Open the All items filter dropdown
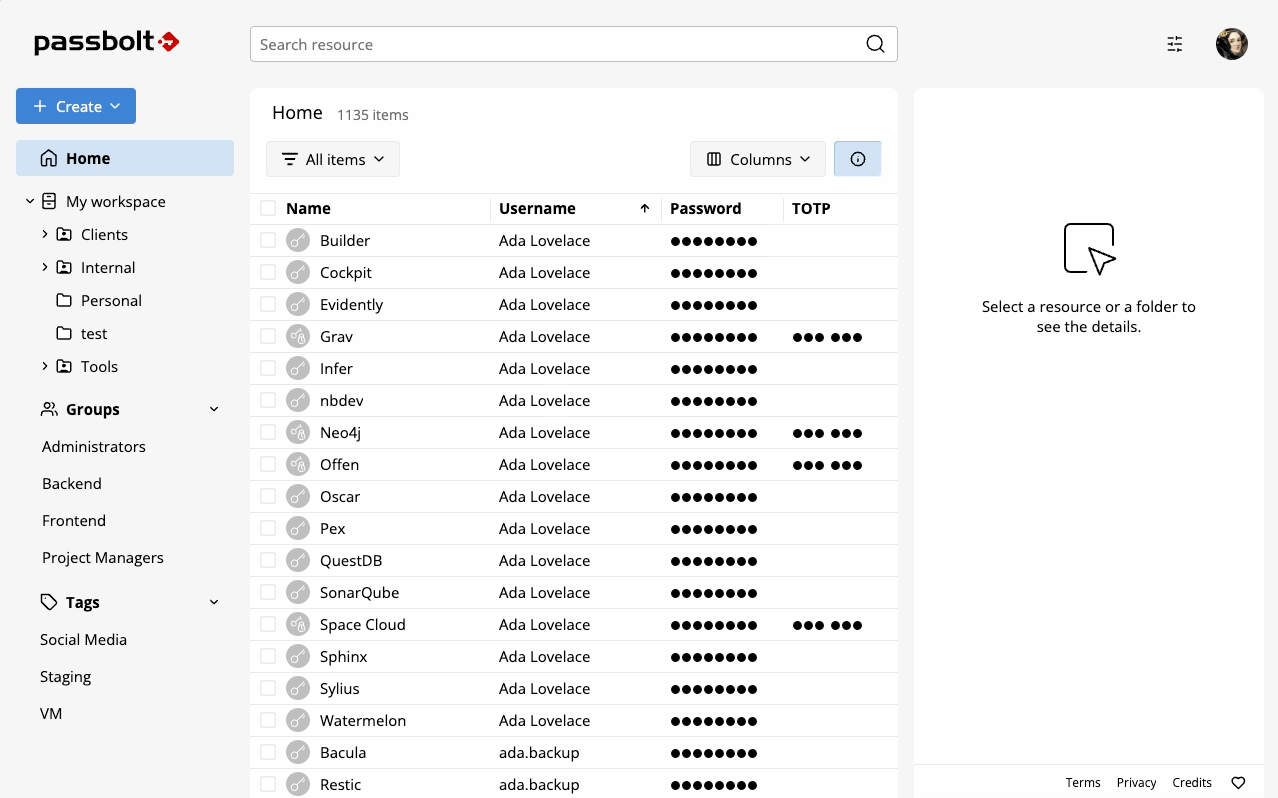1278x798 pixels. pyautogui.click(x=333, y=159)
